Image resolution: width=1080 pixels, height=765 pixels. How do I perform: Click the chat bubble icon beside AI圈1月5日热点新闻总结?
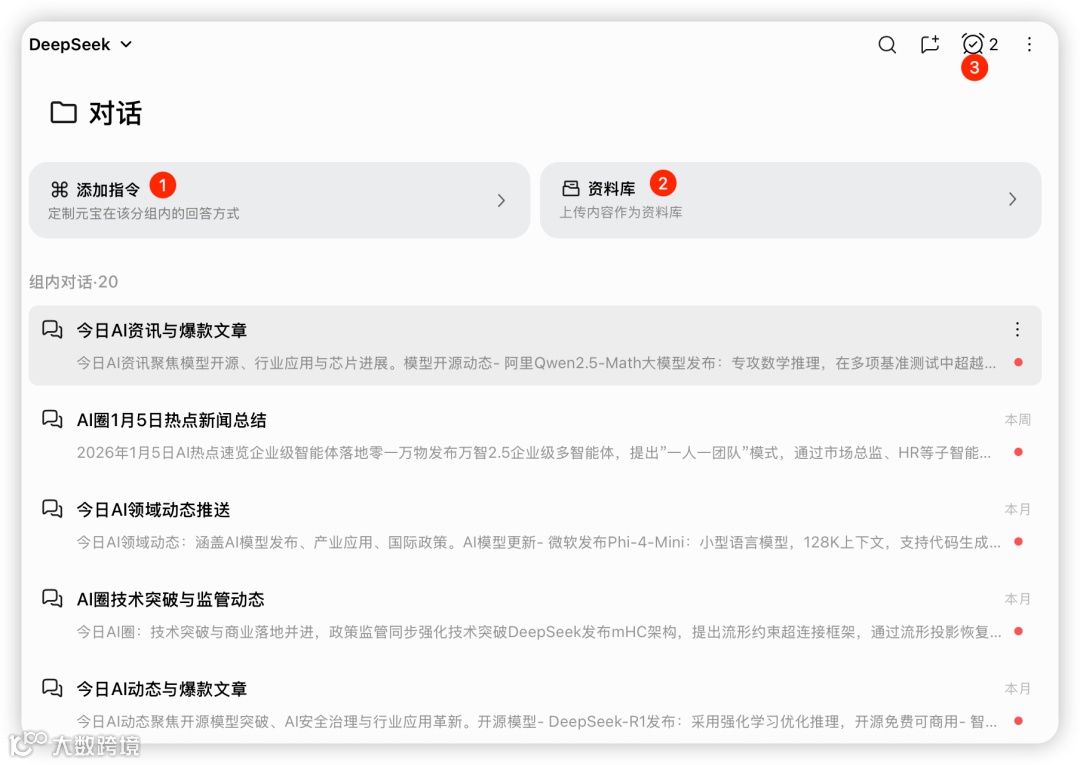(x=52, y=420)
